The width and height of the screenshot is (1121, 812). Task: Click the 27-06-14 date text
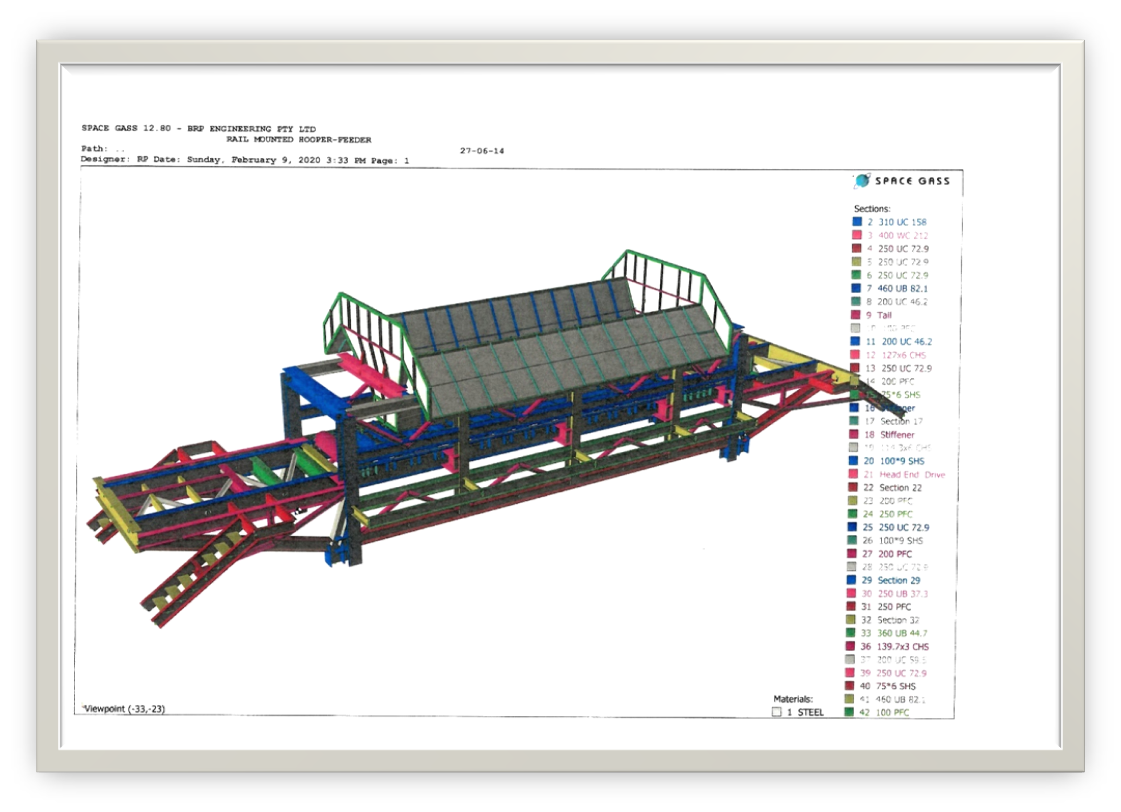482,150
